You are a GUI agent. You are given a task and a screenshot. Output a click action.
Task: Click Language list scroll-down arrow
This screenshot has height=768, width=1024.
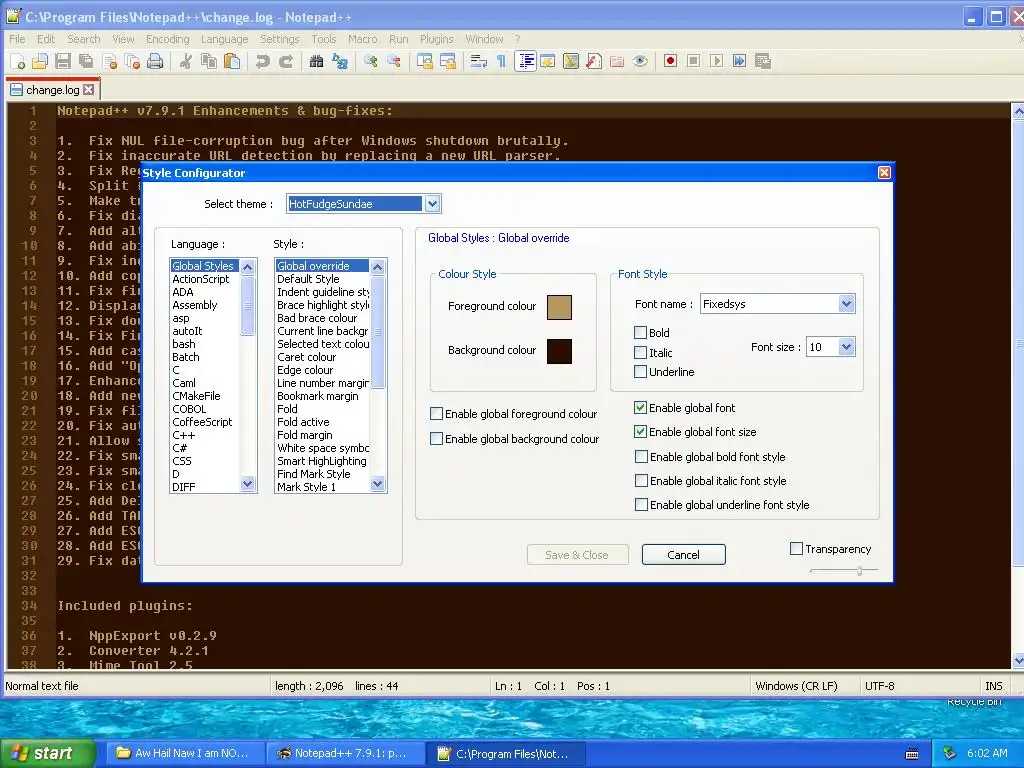tap(248, 484)
